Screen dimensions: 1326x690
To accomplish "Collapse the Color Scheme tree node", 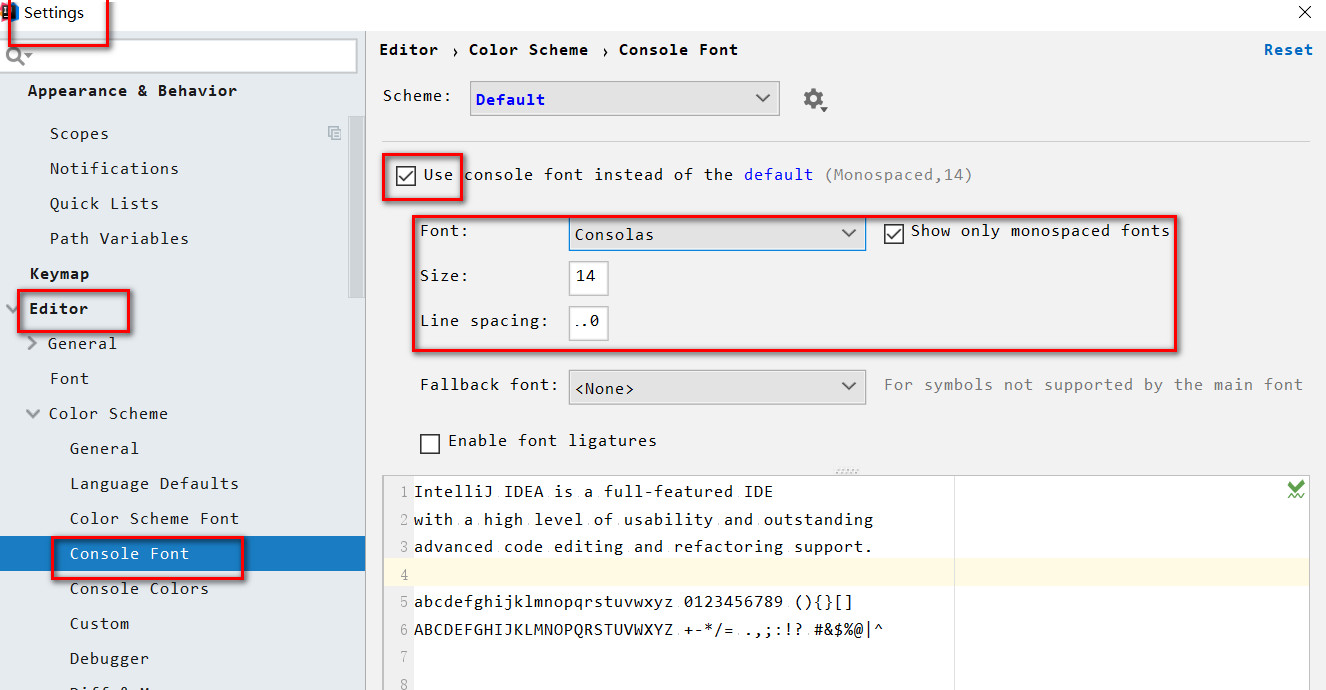I will click(33, 414).
